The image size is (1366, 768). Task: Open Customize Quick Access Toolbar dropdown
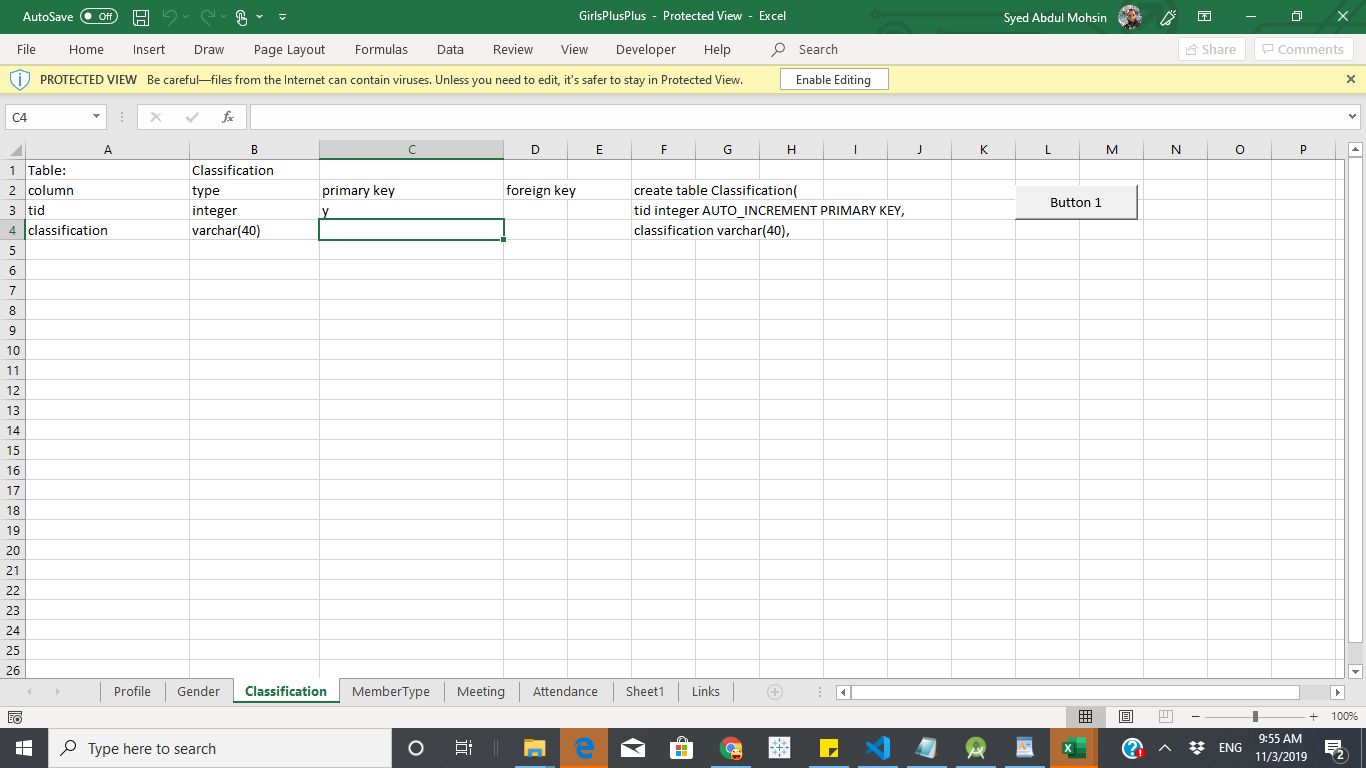282,17
